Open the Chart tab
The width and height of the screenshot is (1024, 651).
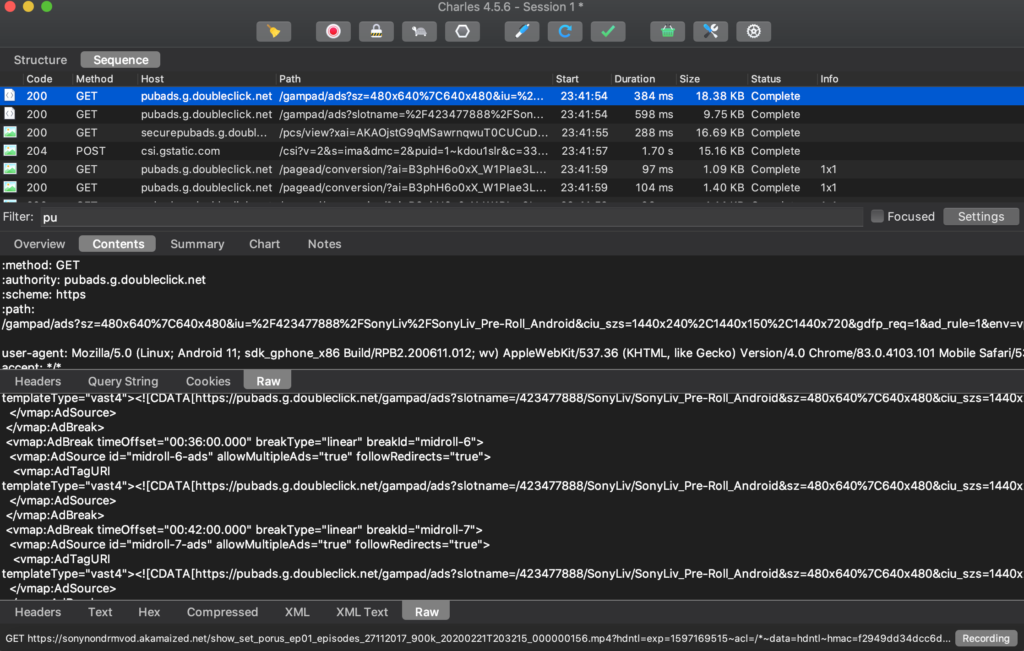[x=264, y=244]
